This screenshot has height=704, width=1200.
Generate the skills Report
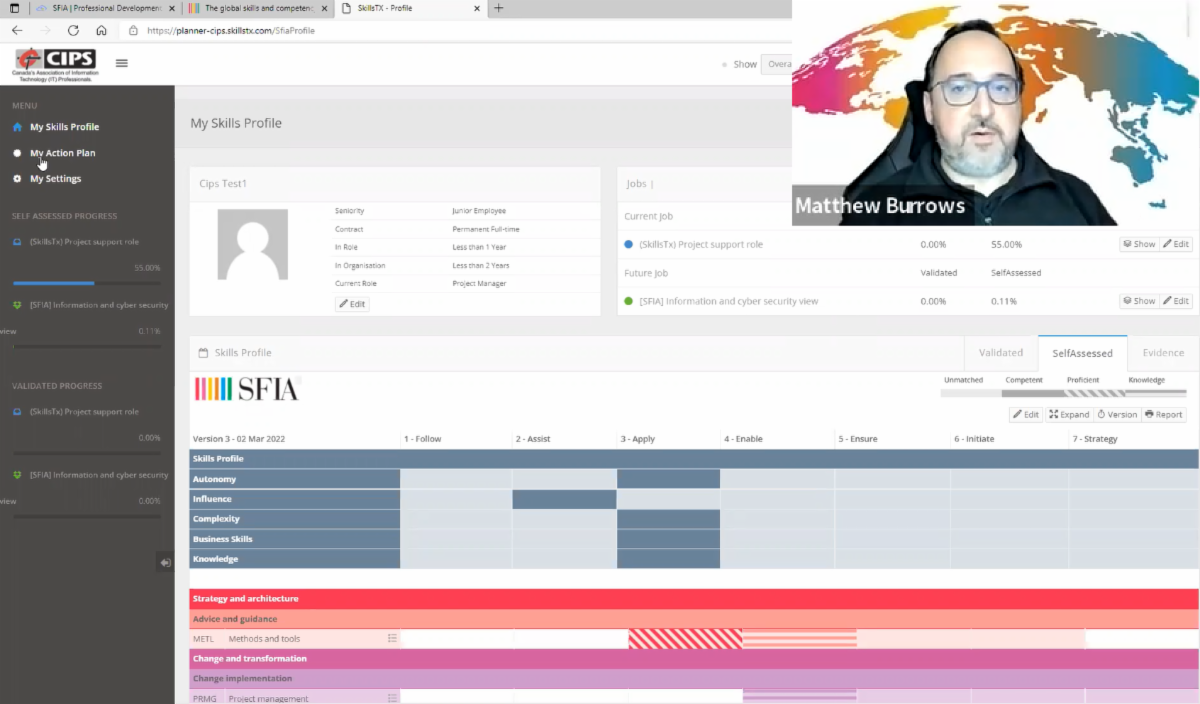pos(1164,414)
